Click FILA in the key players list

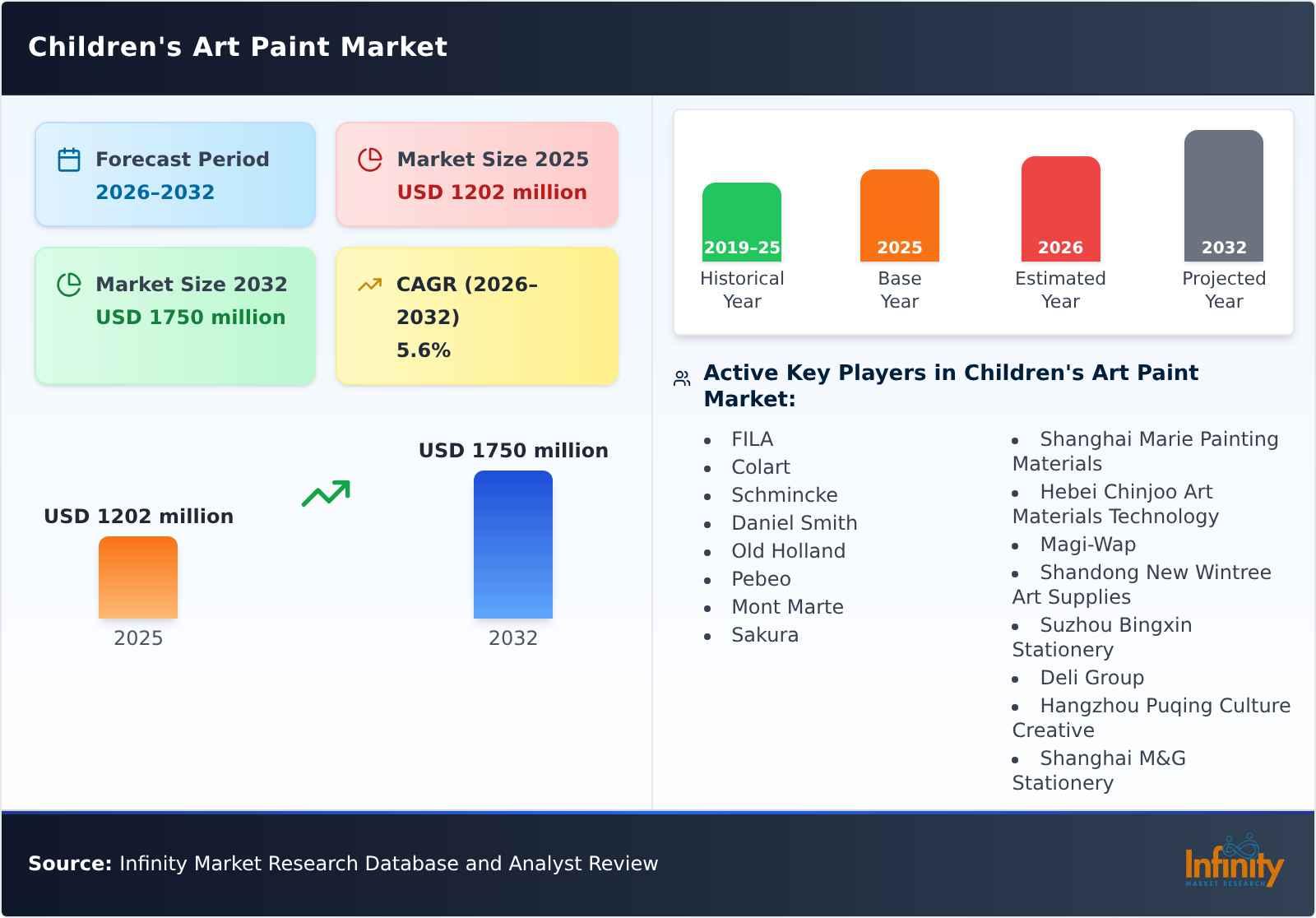[752, 439]
